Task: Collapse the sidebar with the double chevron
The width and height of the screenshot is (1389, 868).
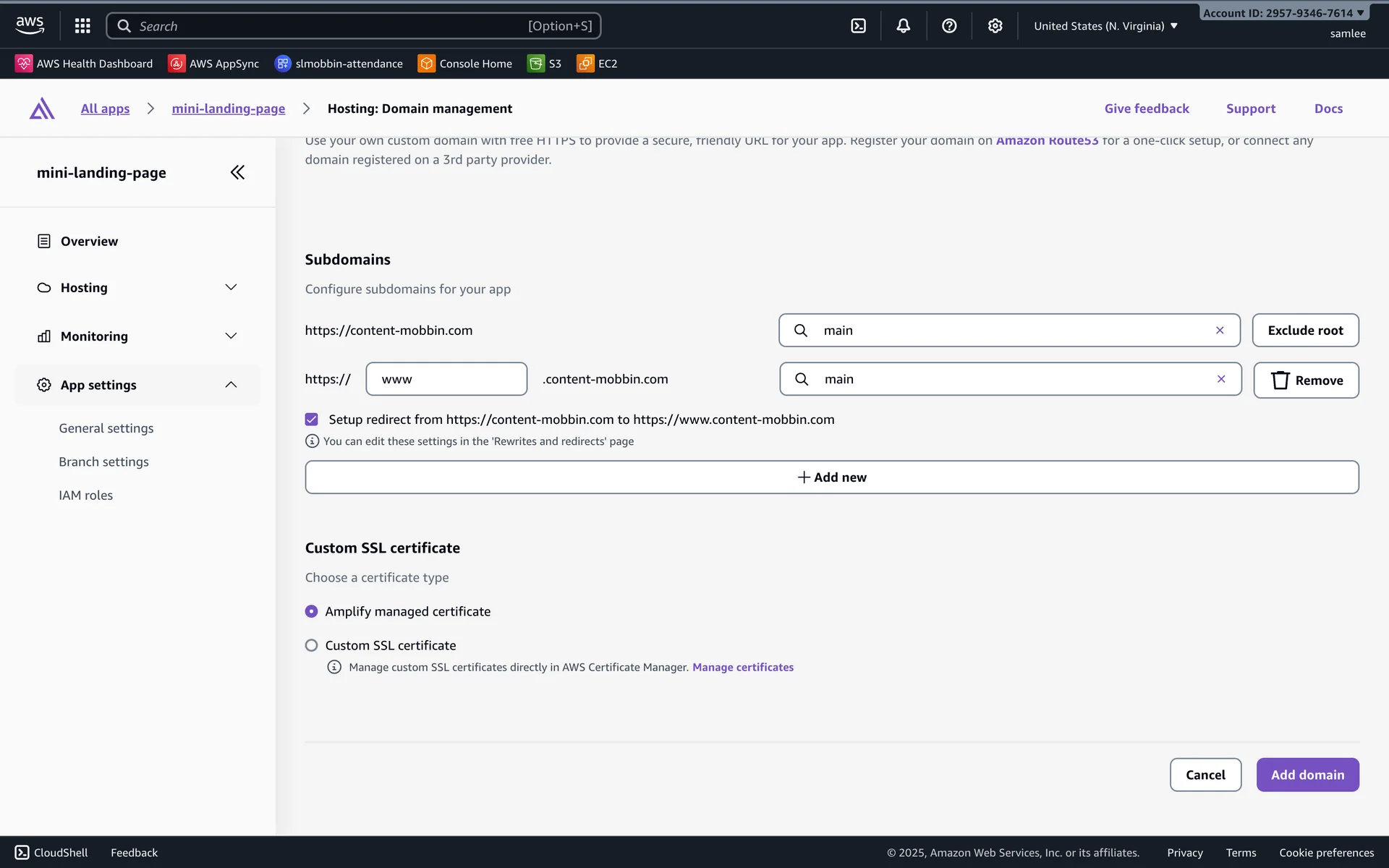Action: coord(237,172)
